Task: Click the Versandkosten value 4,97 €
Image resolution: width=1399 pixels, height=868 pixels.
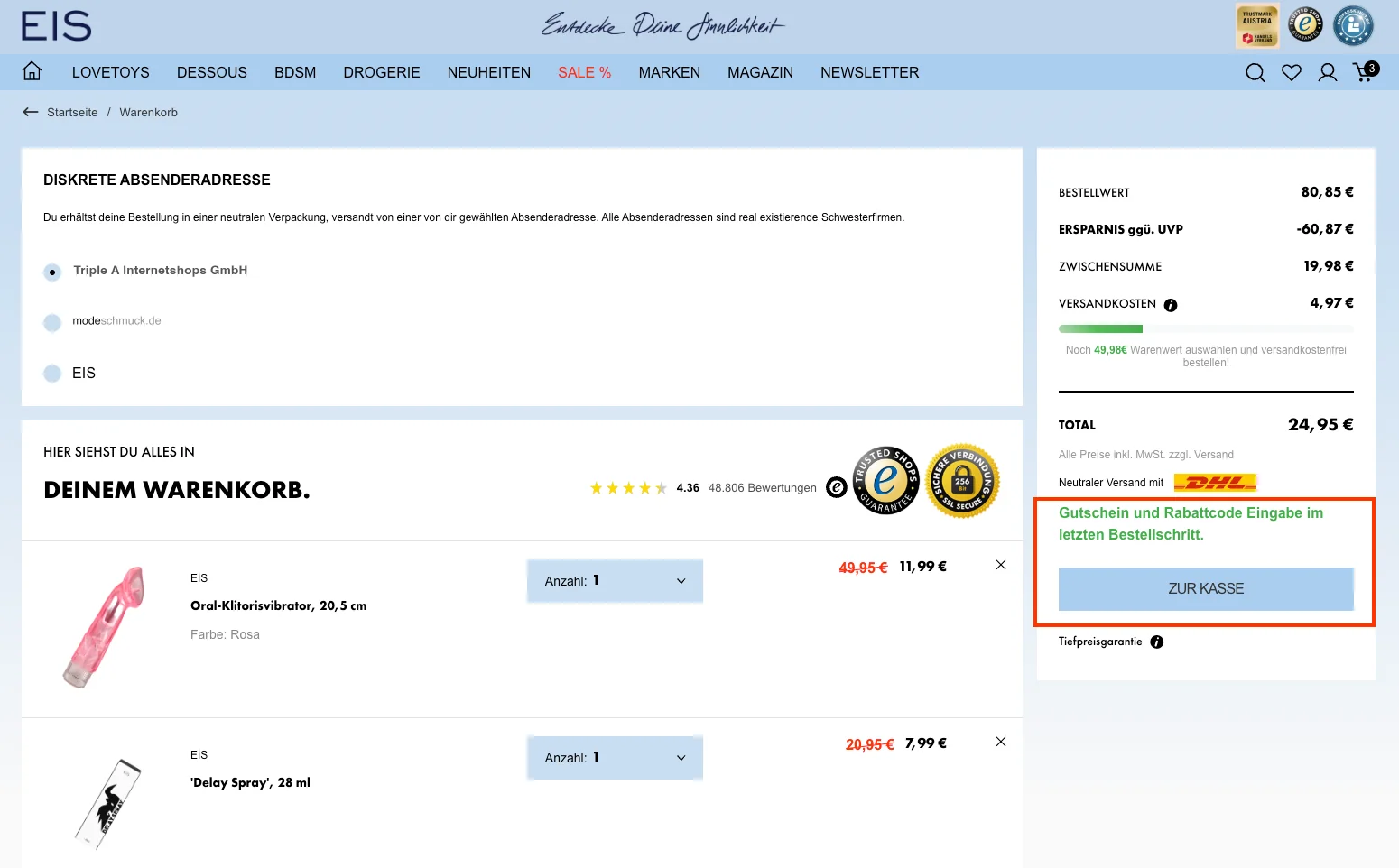Action: tap(1331, 303)
